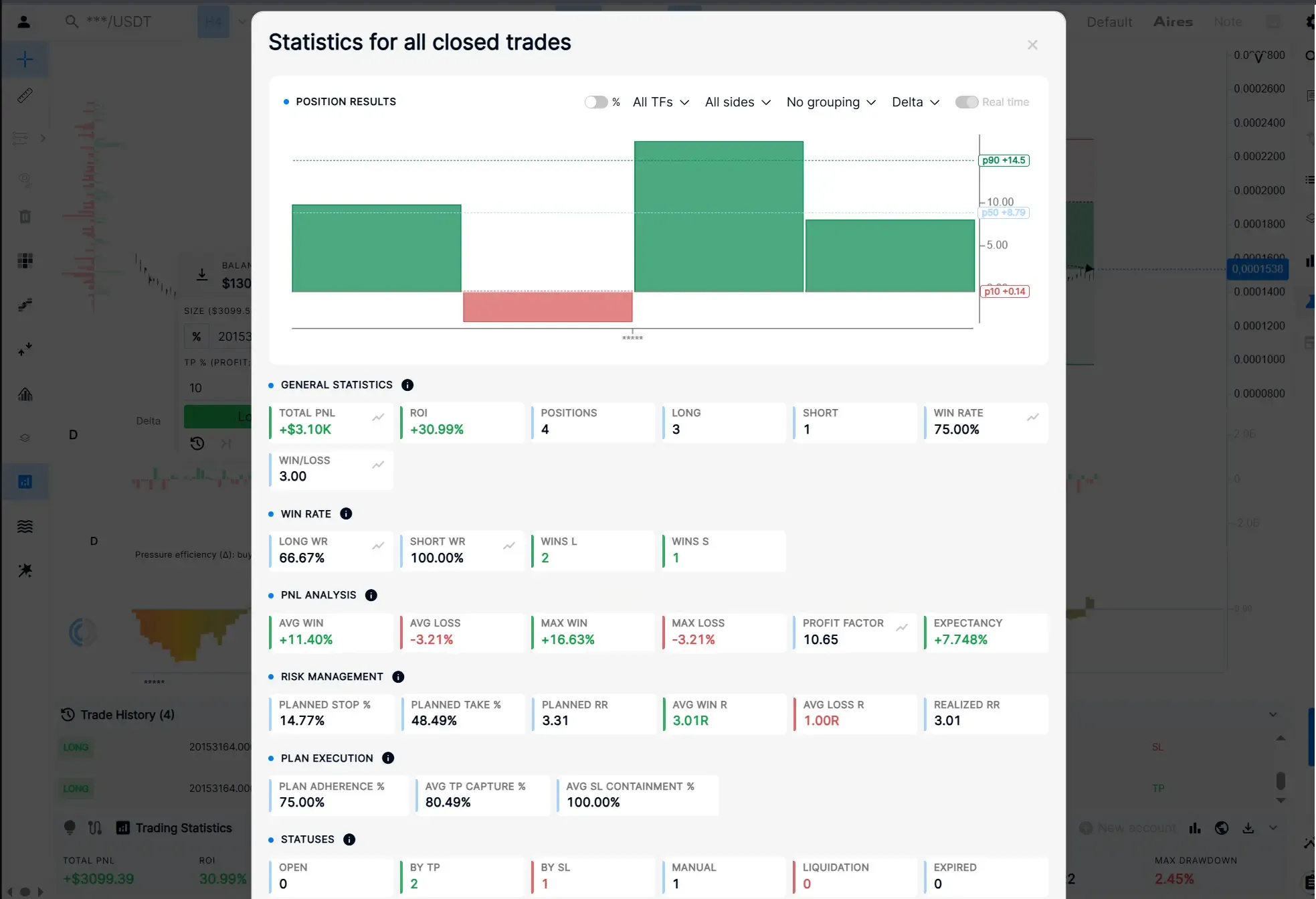The height and width of the screenshot is (899, 1316).
Task: Click the Risk Management info icon
Action: click(x=398, y=677)
